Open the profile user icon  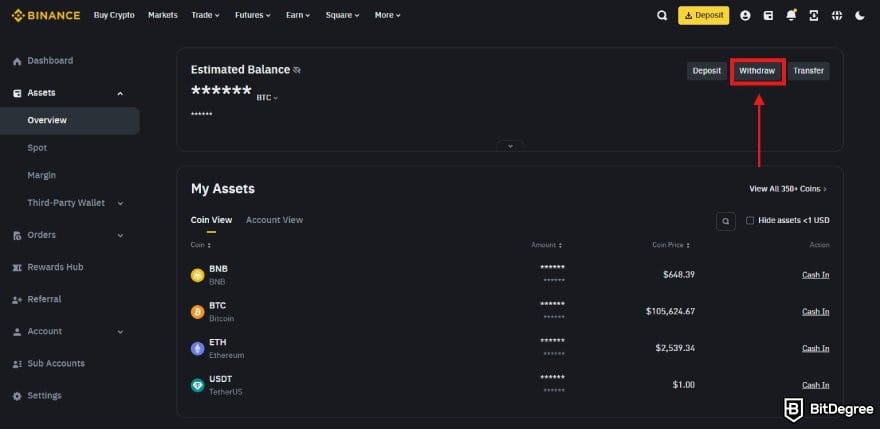coord(745,16)
